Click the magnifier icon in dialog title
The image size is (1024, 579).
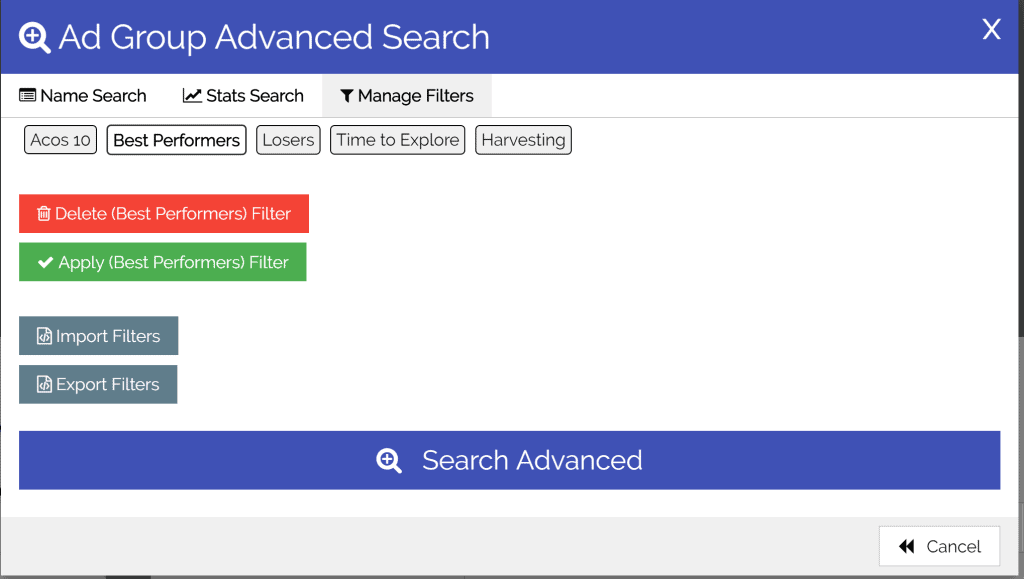tap(35, 38)
